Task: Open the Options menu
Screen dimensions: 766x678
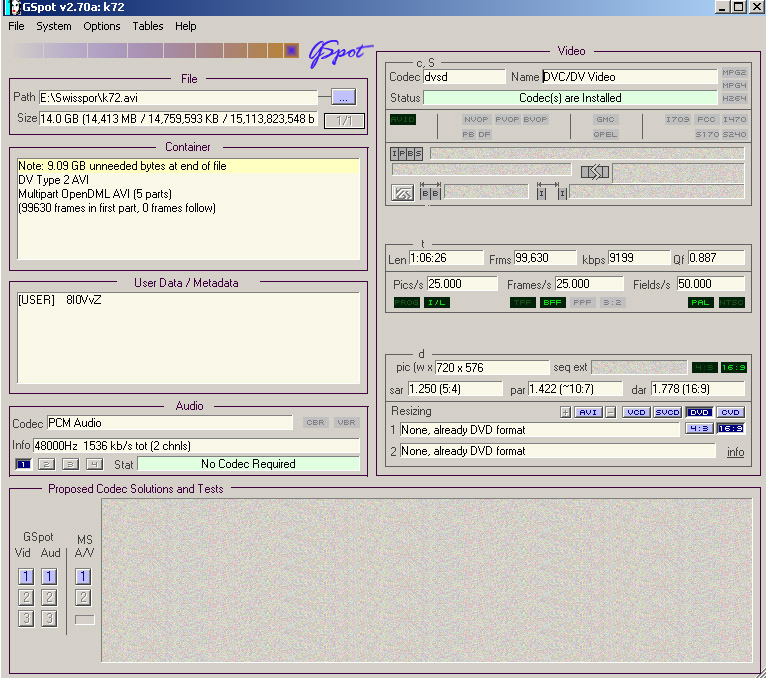Action: pos(102,26)
